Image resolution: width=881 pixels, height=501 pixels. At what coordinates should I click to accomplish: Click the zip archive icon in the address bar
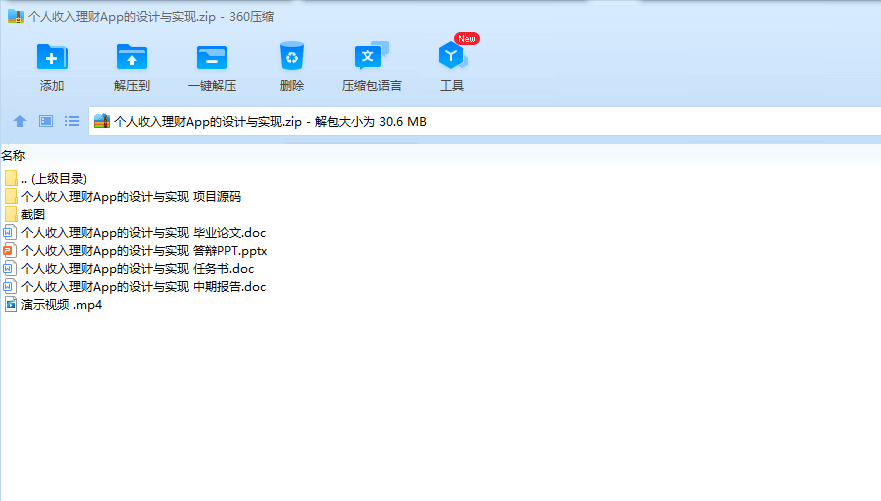tap(102, 121)
